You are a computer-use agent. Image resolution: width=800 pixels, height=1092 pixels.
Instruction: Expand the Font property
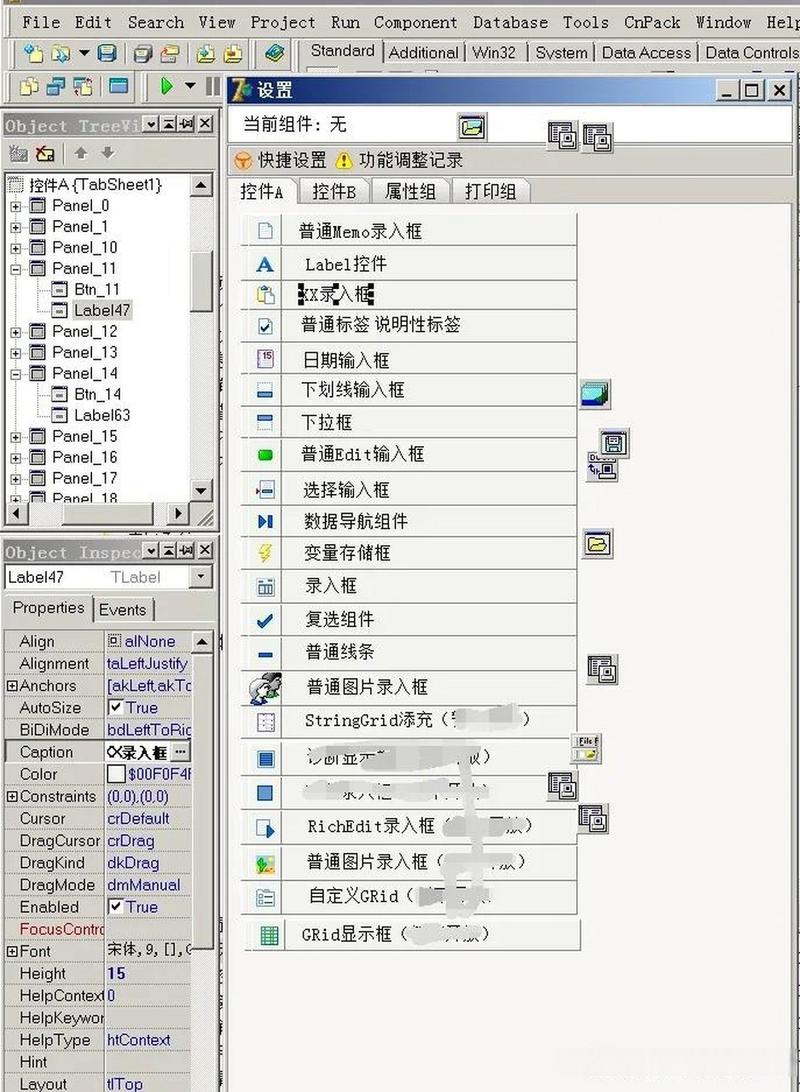(12, 951)
